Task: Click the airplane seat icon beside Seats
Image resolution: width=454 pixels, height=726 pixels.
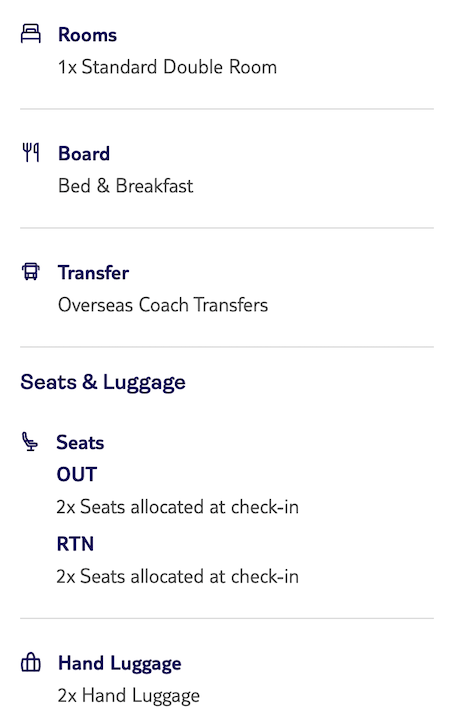Action: click(30, 441)
